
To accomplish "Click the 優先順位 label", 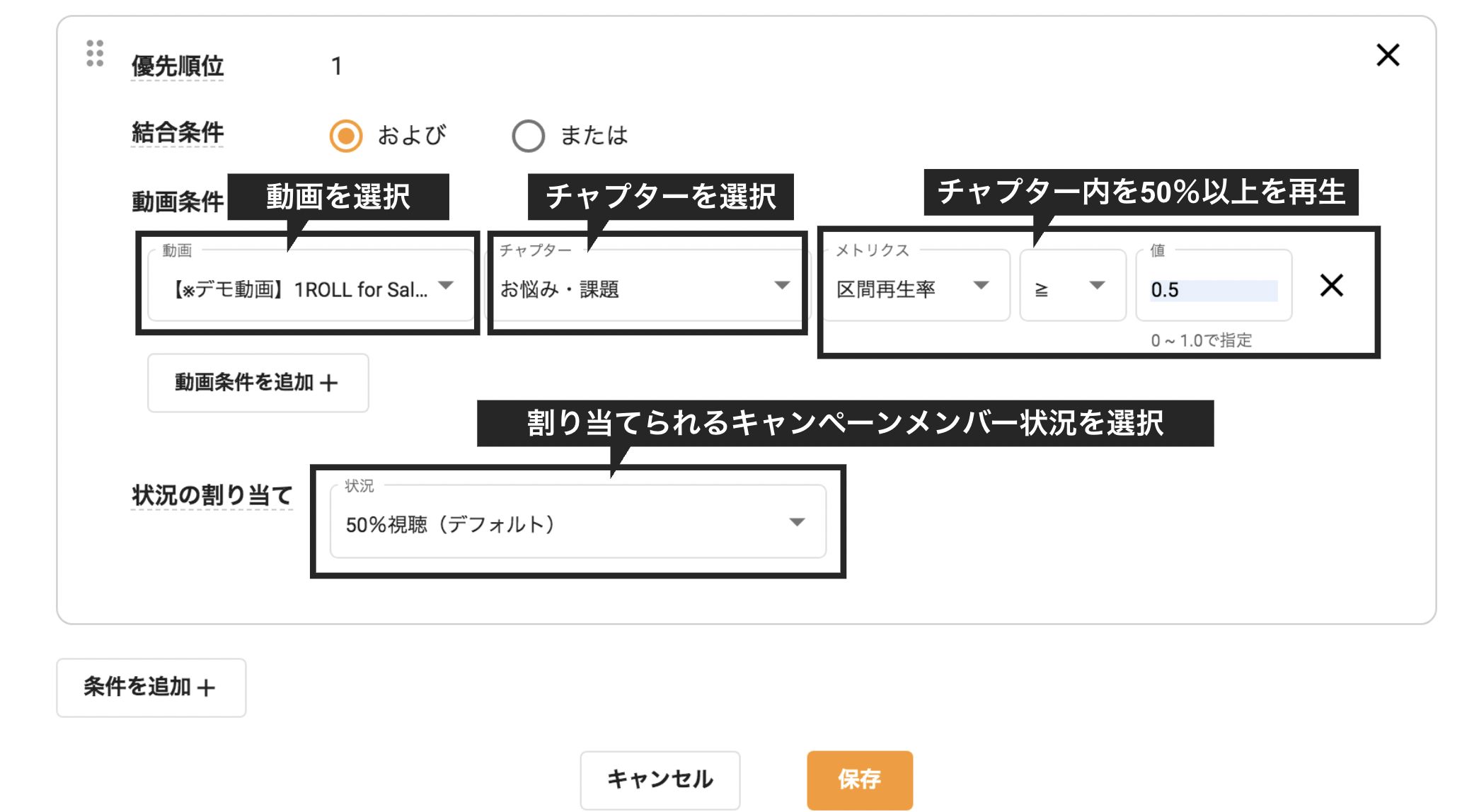I will point(177,66).
